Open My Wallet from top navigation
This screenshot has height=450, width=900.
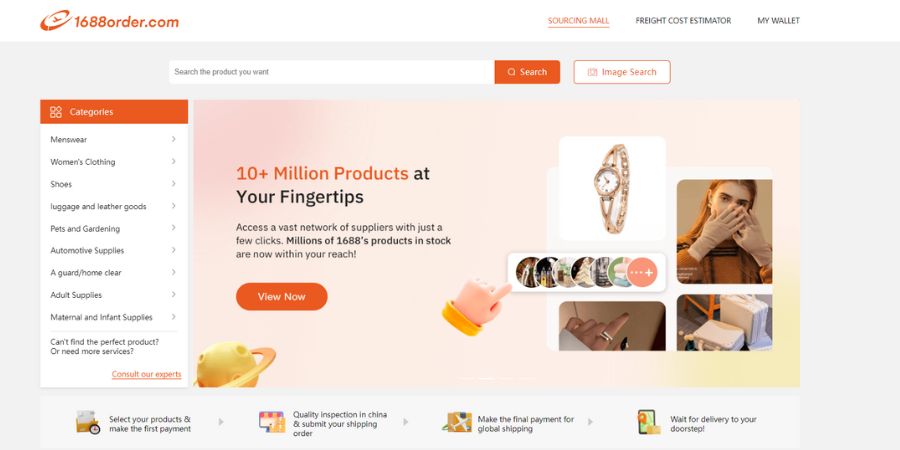tap(778, 21)
